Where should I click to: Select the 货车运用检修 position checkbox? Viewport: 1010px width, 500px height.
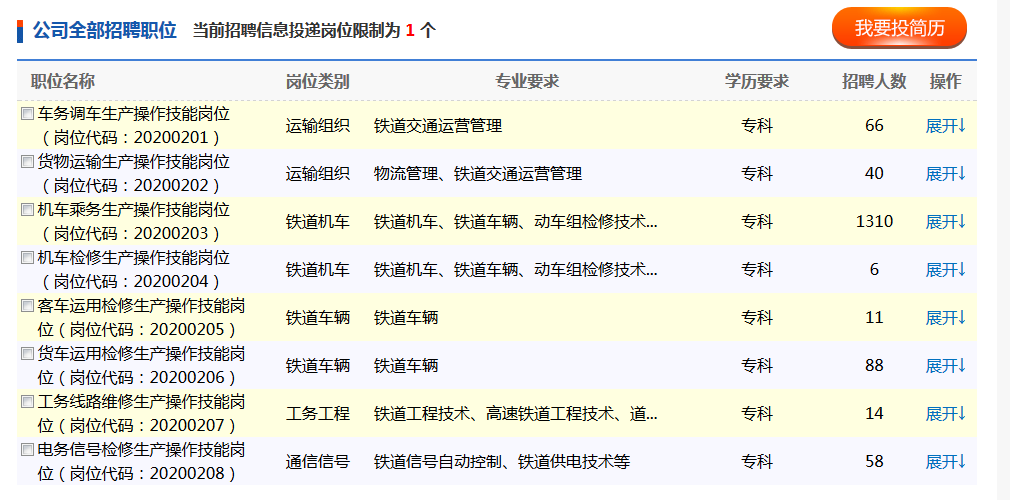point(28,354)
